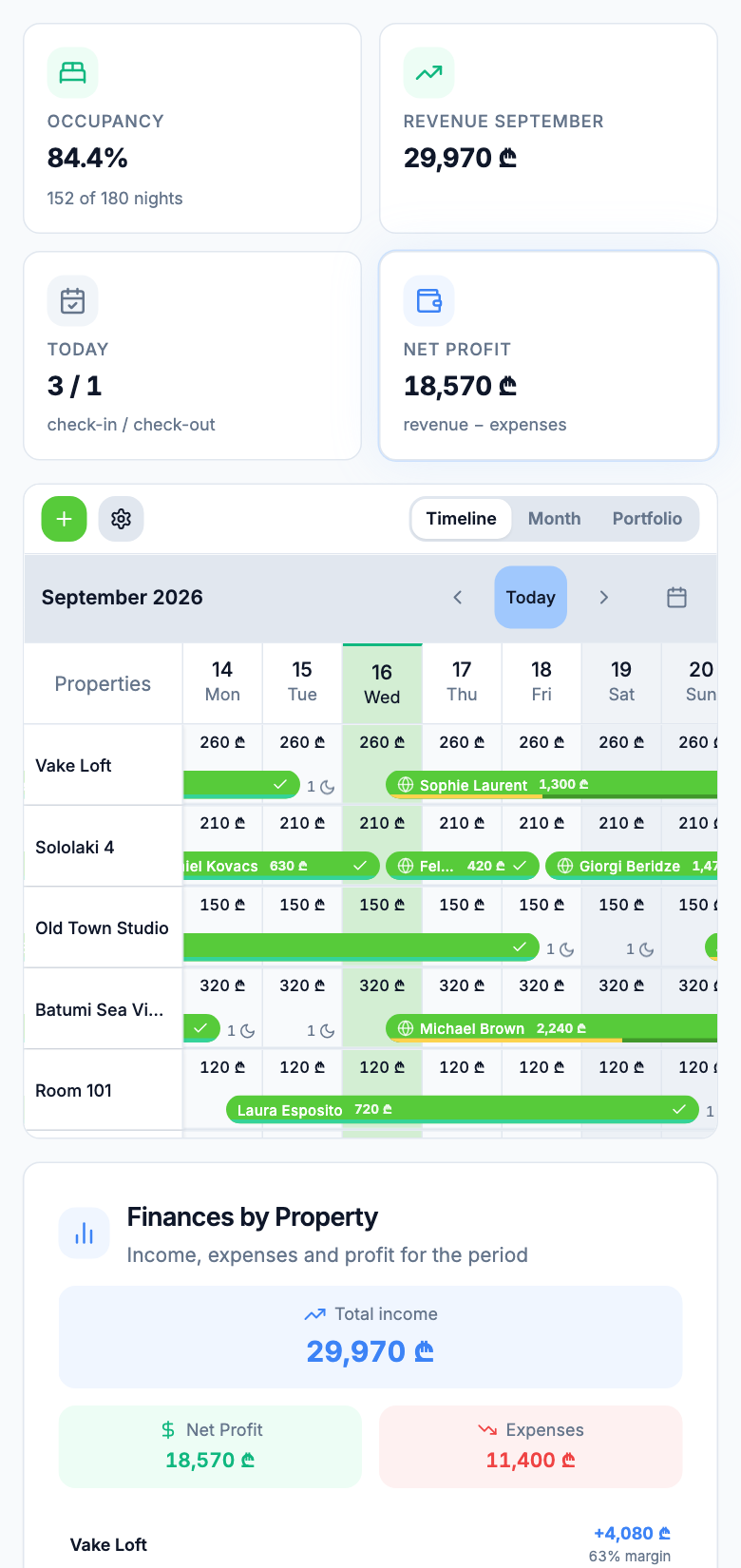Open Laura Esposito booking in Room 101
Viewport: 741px width, 1568px height.
click(x=463, y=1110)
